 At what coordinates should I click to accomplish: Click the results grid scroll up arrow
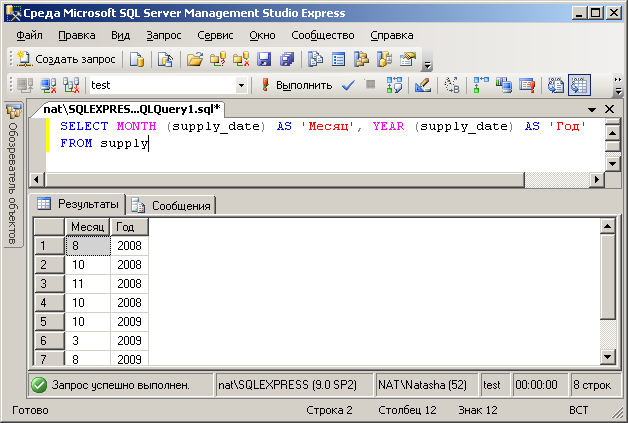pos(608,227)
